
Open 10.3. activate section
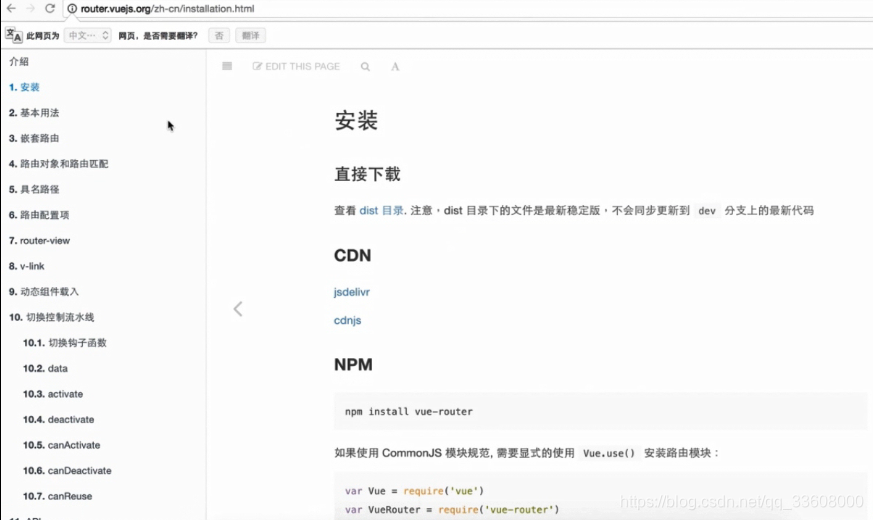53,395
